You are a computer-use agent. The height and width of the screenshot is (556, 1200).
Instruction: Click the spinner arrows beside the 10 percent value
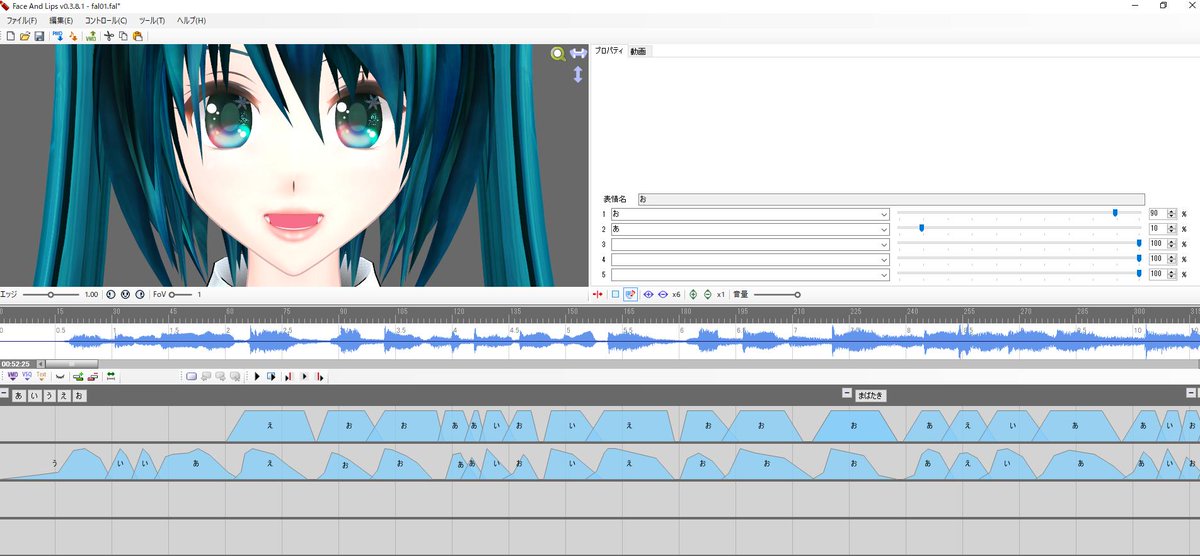[x=1170, y=229]
